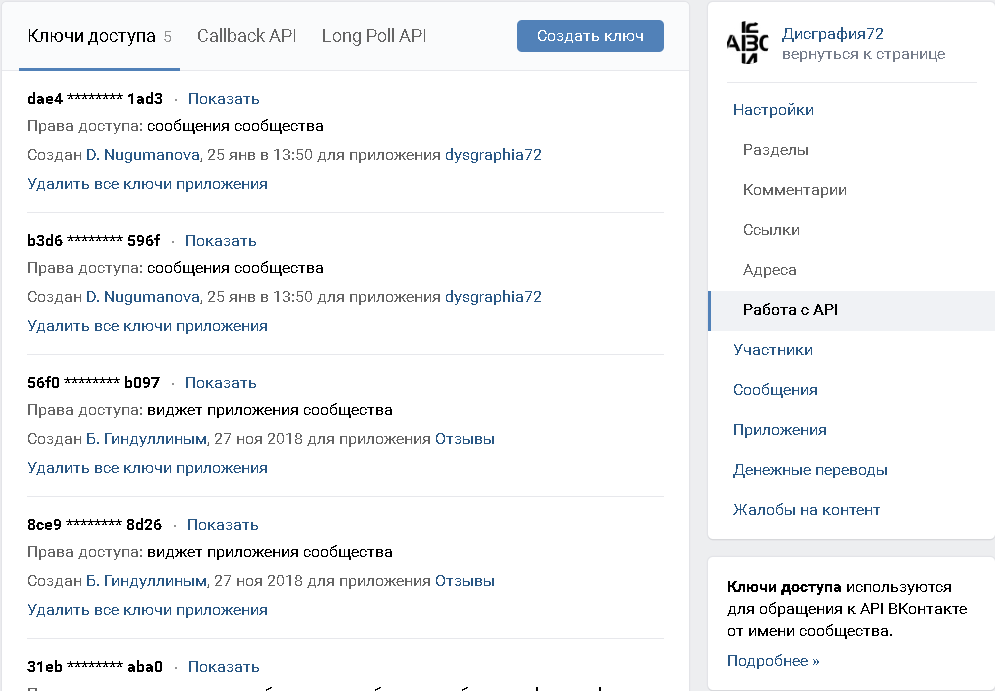The image size is (995, 691).
Task: Click the Создать ключ button
Action: (x=590, y=36)
